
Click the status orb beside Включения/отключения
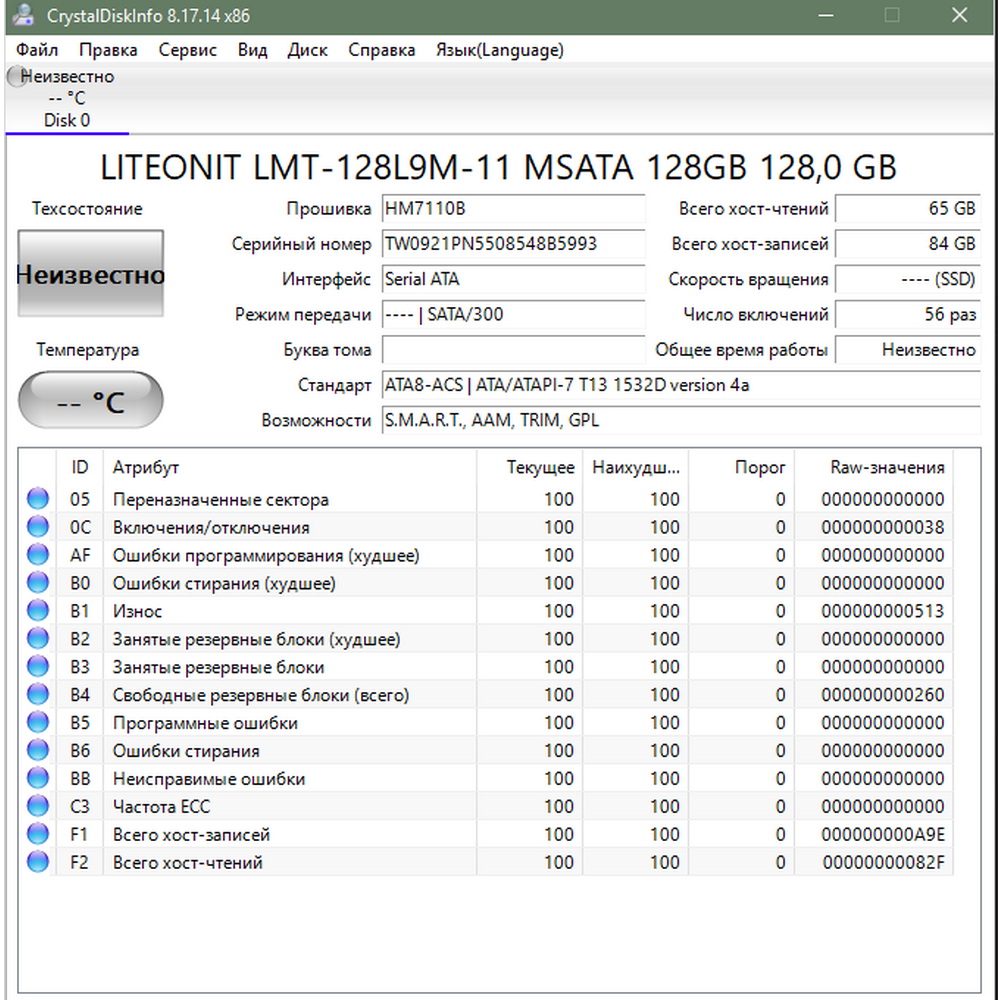click(x=38, y=527)
